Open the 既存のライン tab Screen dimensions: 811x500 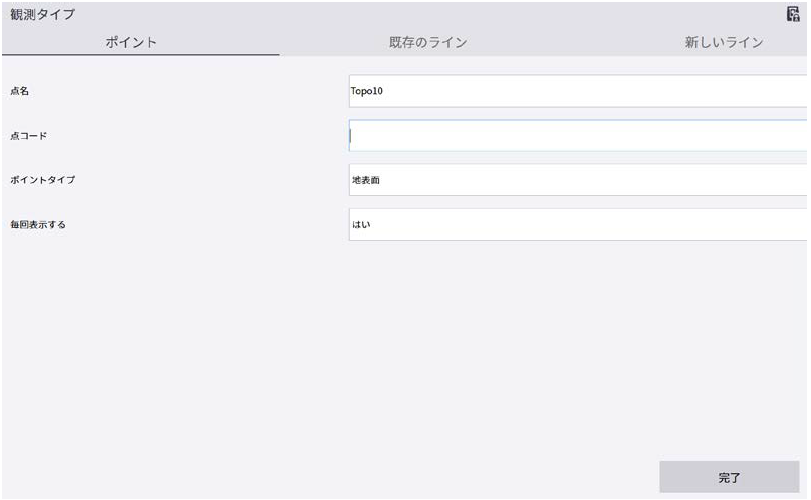[x=428, y=42]
